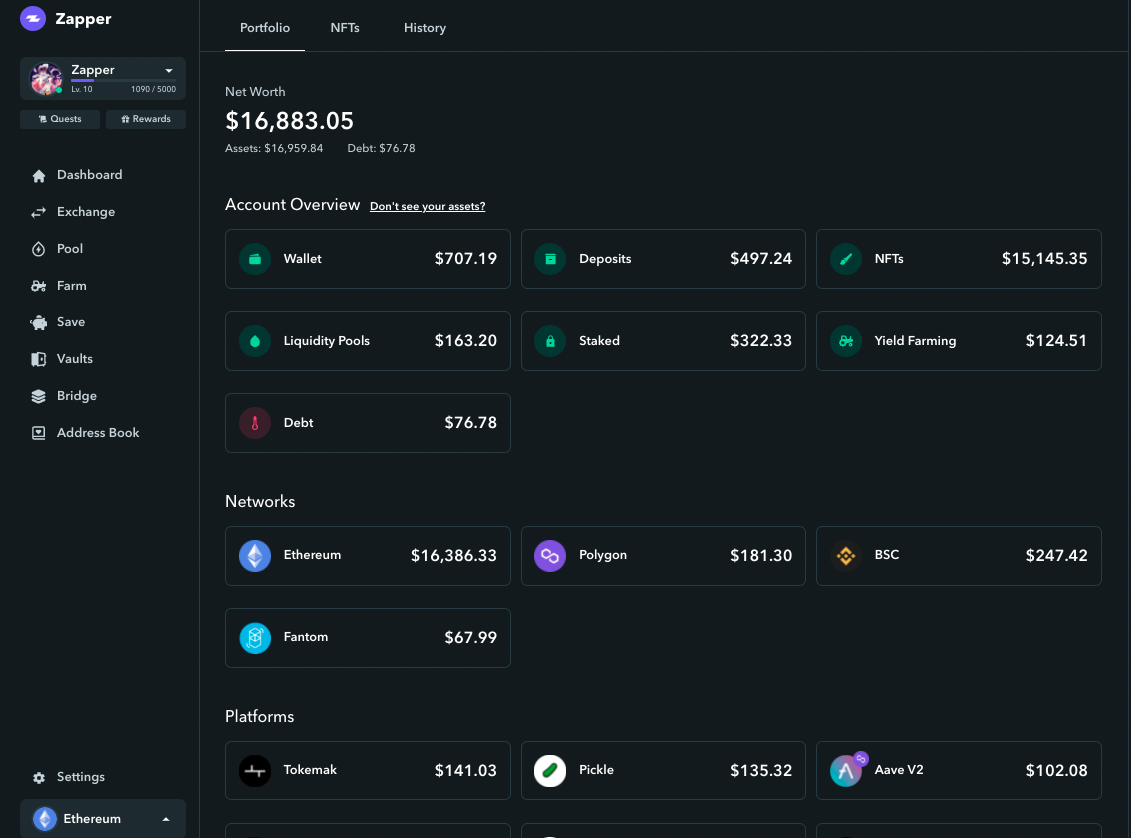Viewport: 1131px width, 838px height.
Task: Open the Vaults sidebar item
Action: click(75, 359)
